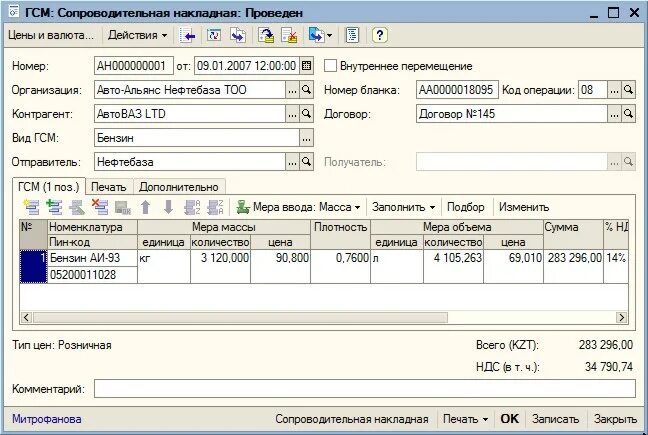Click the Закрыть button
The height and width of the screenshot is (435, 648).
615,419
